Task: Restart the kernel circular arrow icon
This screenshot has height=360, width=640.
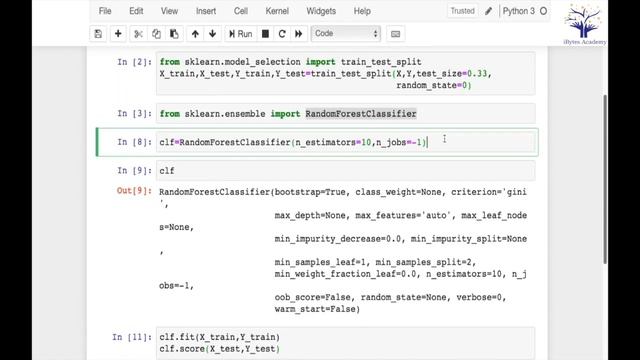Action: pos(282,34)
